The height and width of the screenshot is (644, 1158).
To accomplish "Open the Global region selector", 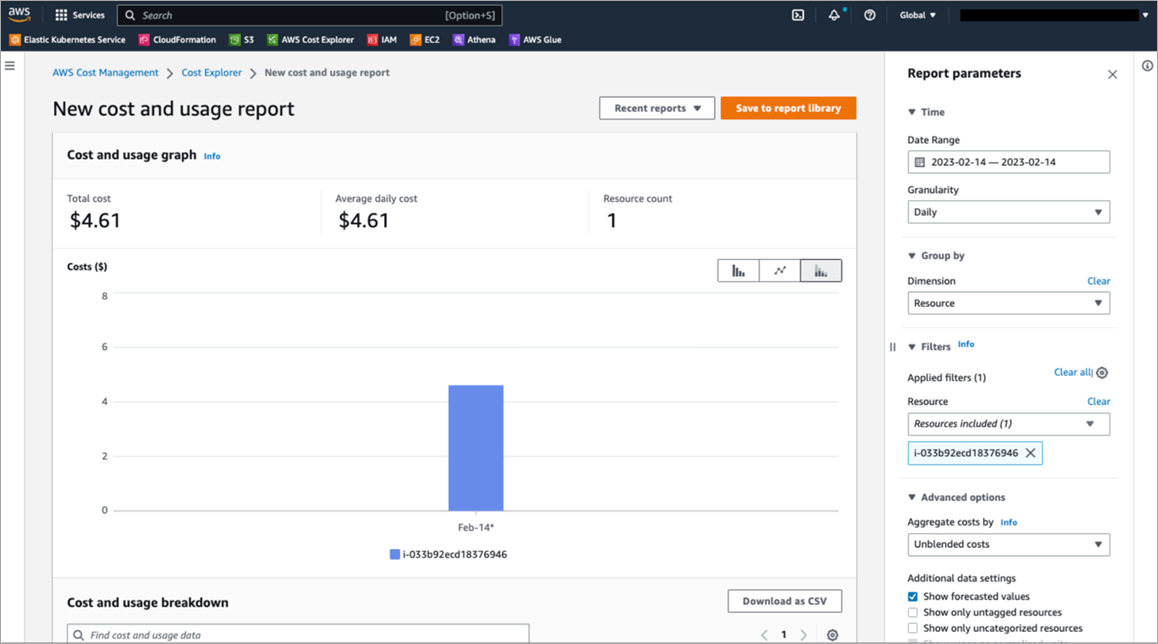I will [x=917, y=15].
